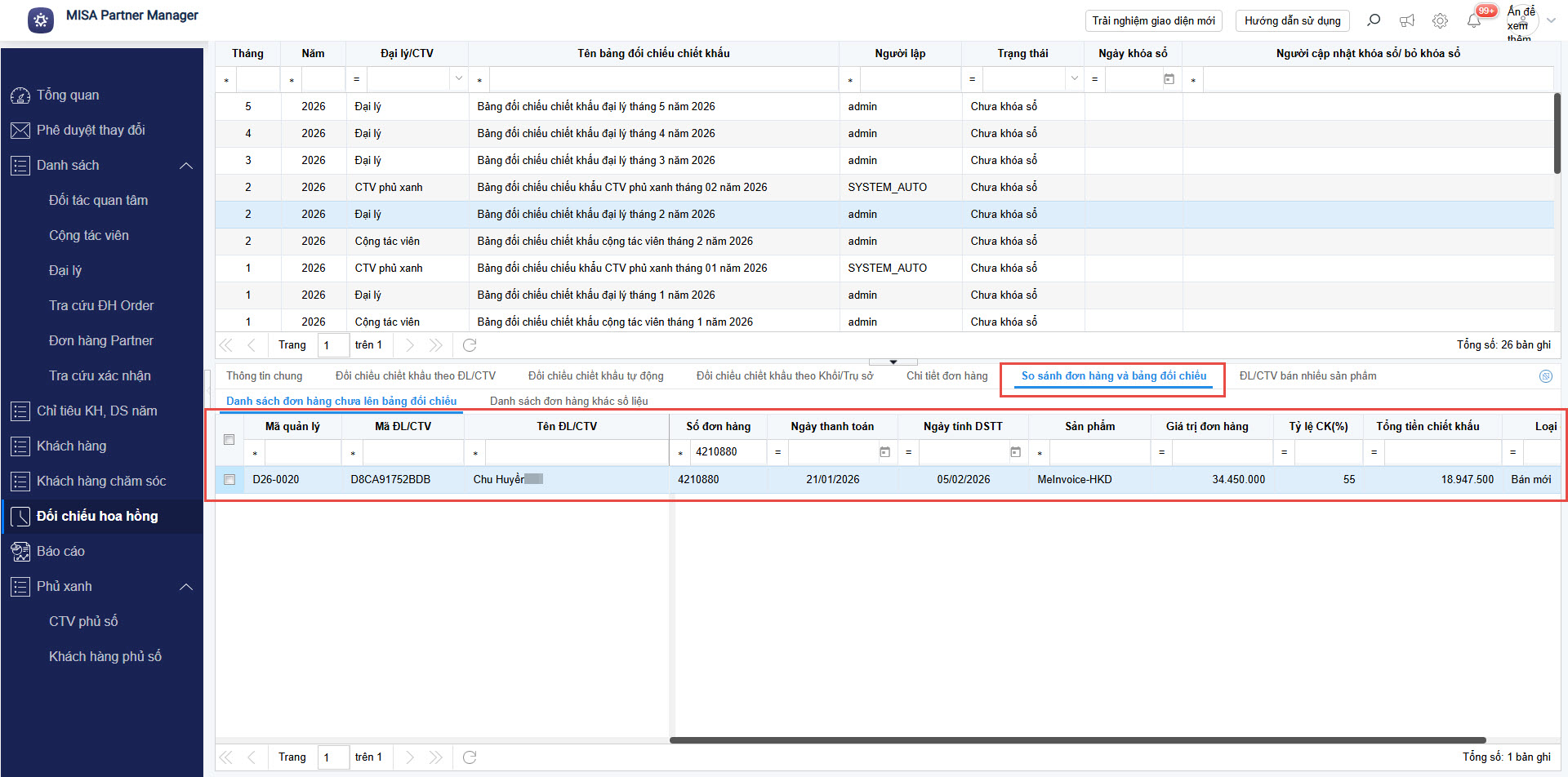
Task: Open calendar picker in Ngày khóa sổ filter
Action: [x=1169, y=79]
